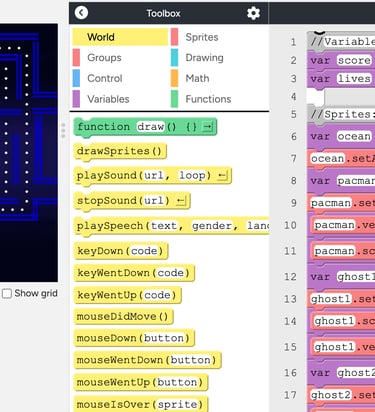Image resolution: width=375 pixels, height=412 pixels.
Task: Select the var ghost2 block
Action: 341,373
